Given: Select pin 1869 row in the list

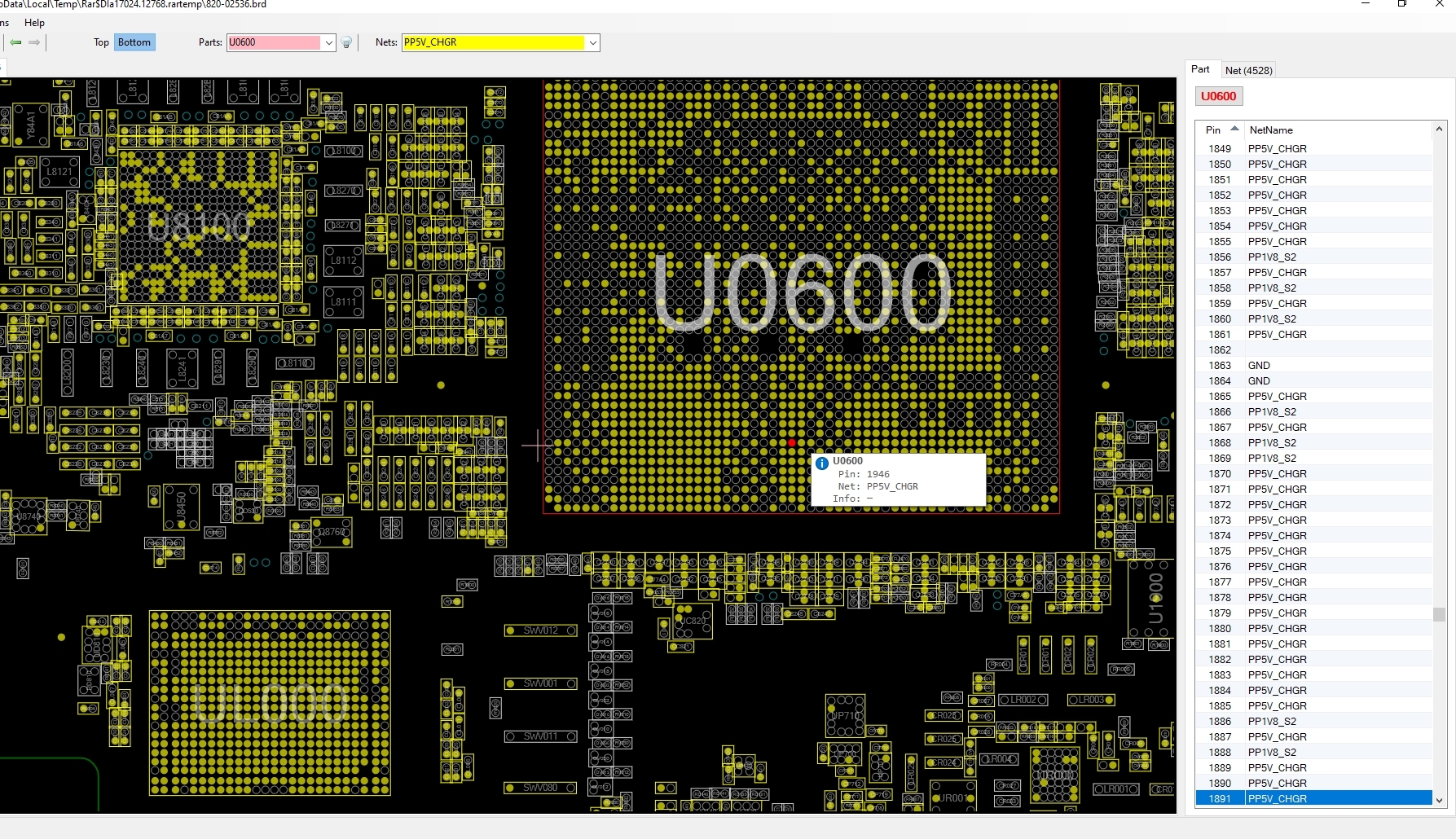Looking at the screenshot, I should click(1313, 458).
